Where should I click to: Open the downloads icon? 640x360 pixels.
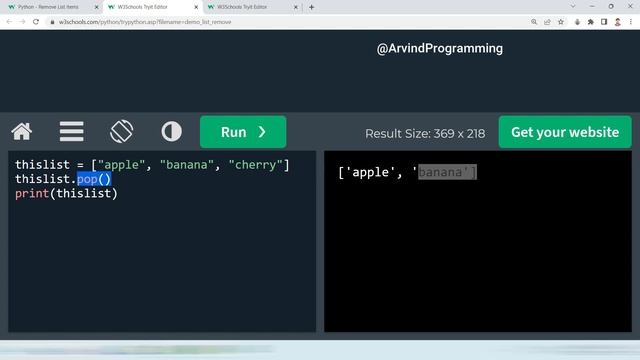point(577,22)
